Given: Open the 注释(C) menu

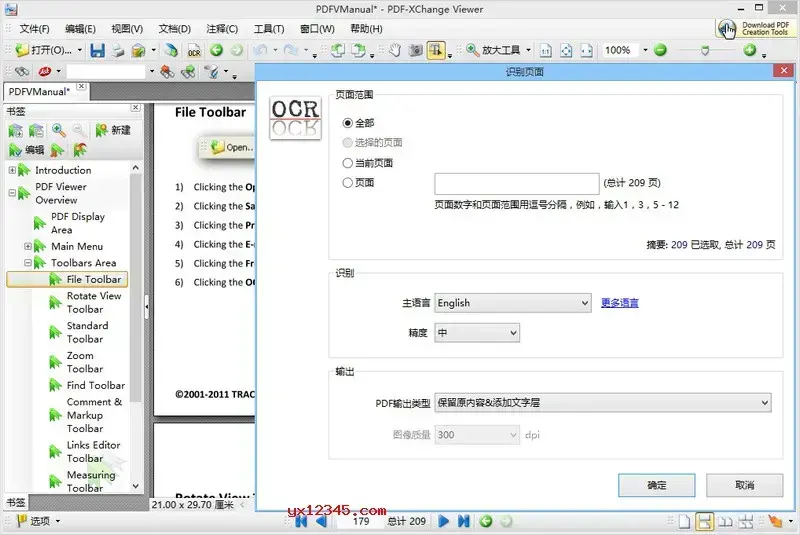Looking at the screenshot, I should (x=222, y=29).
